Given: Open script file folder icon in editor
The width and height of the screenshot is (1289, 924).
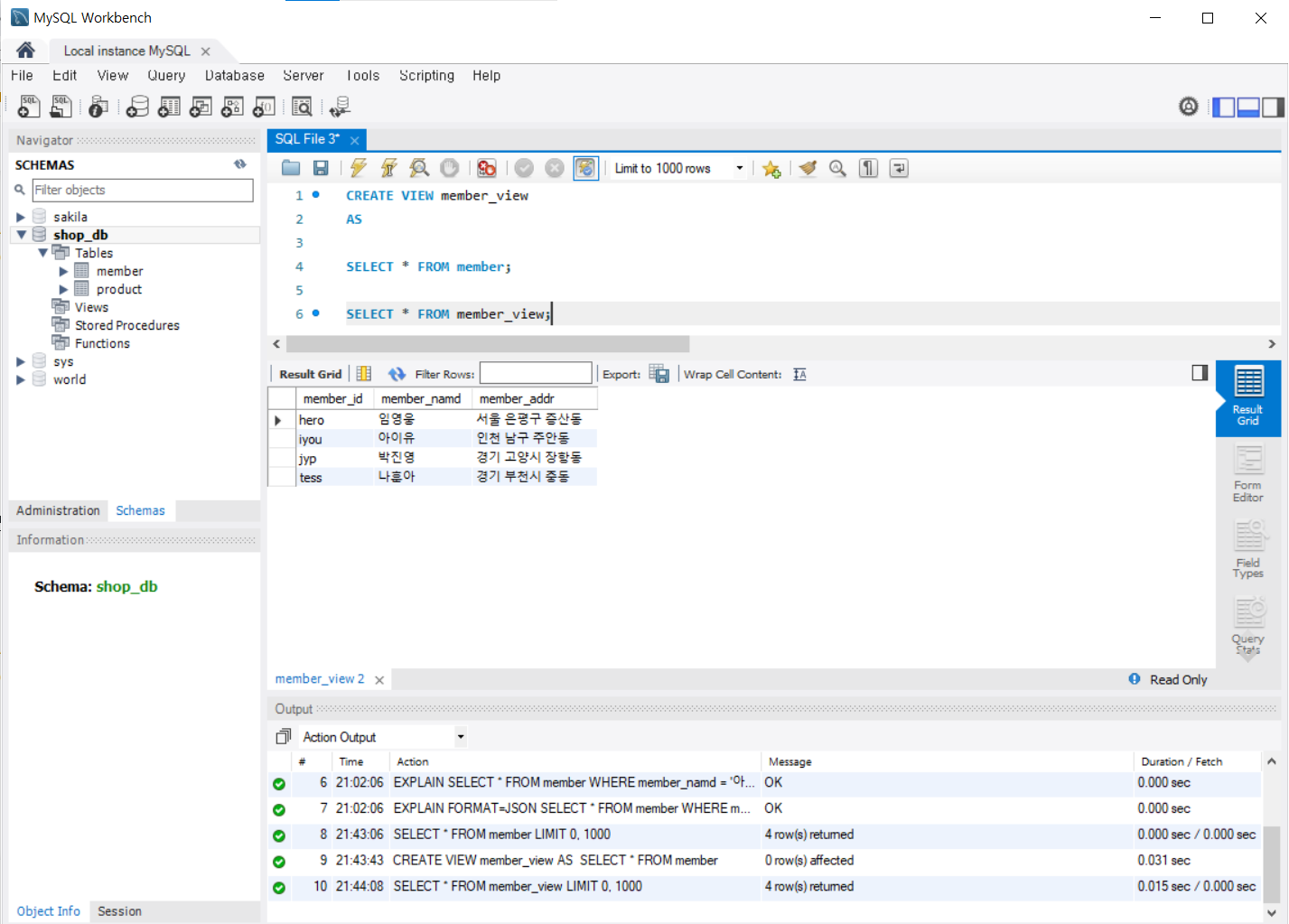Looking at the screenshot, I should (291, 168).
